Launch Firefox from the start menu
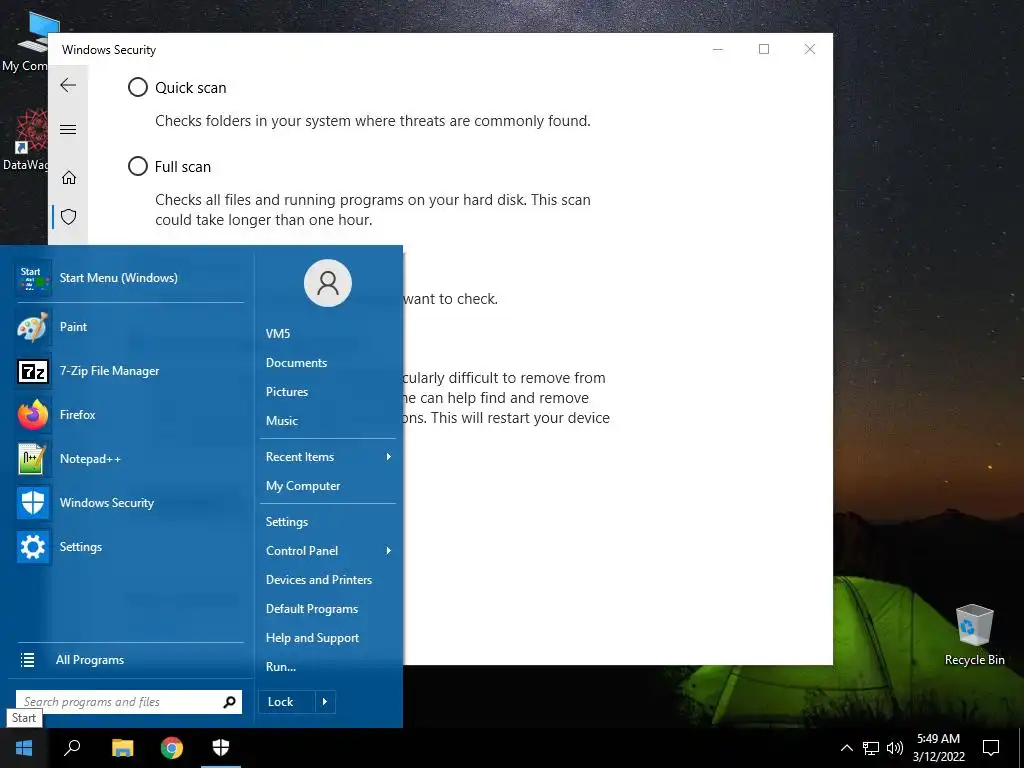 pos(129,415)
